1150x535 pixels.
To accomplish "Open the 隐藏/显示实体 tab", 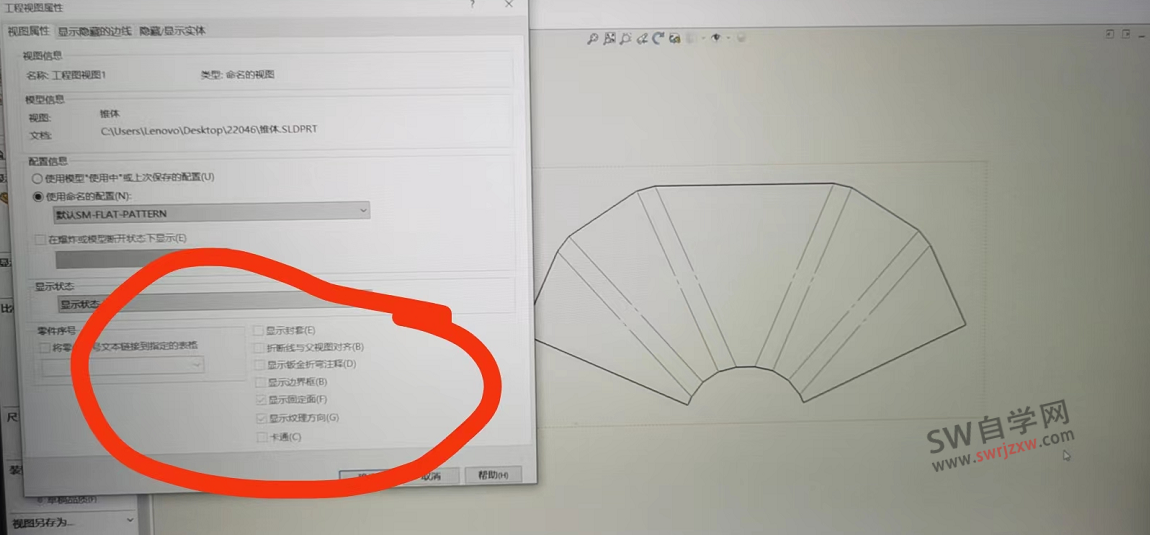I will [173, 31].
